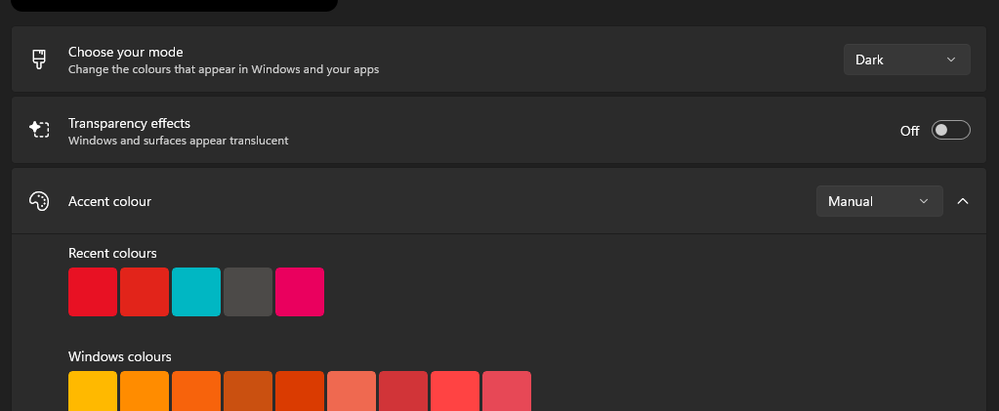This screenshot has height=411, width=999.
Task: Open the Manual accent colour dropdown
Action: point(879,201)
